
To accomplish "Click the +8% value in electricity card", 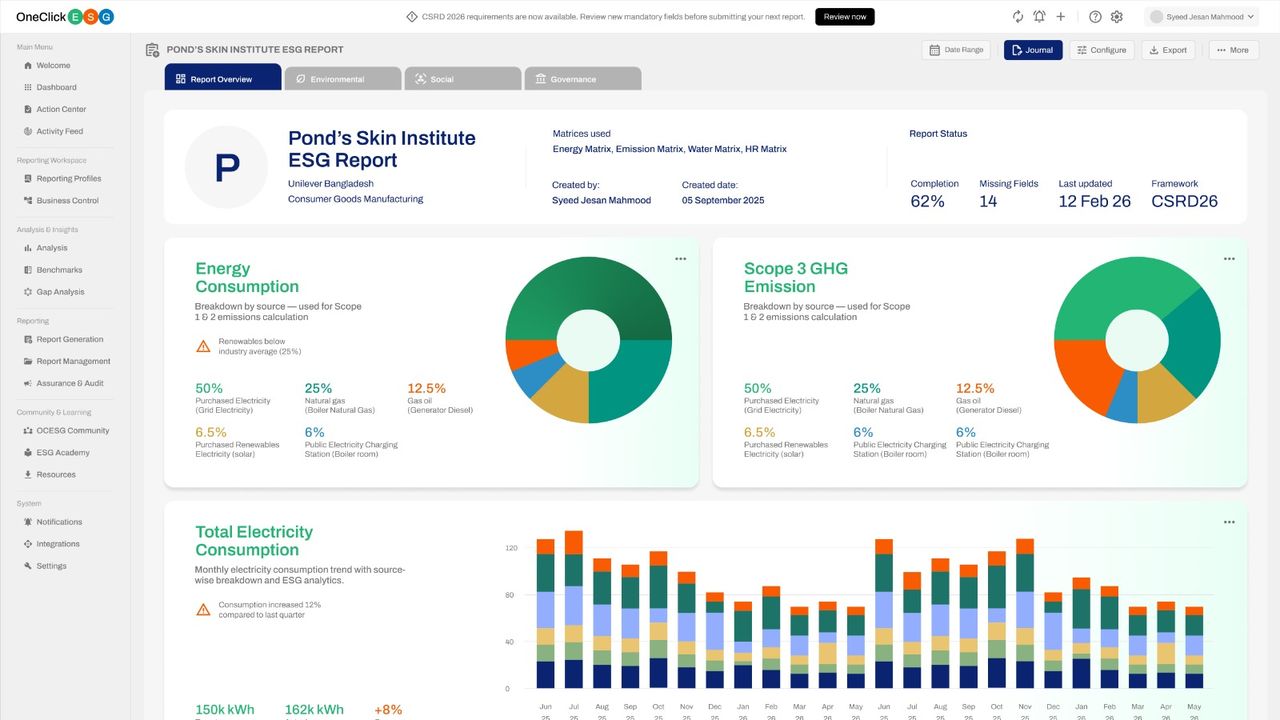I will pos(388,710).
